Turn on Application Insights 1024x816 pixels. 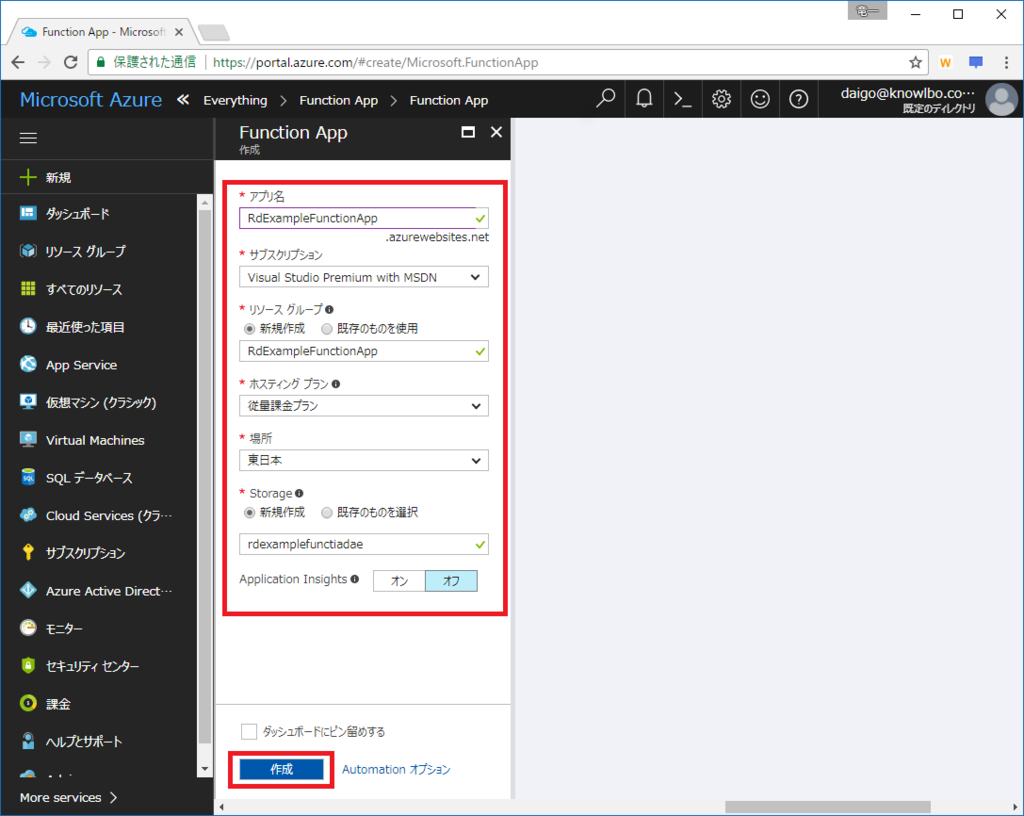[398, 579]
